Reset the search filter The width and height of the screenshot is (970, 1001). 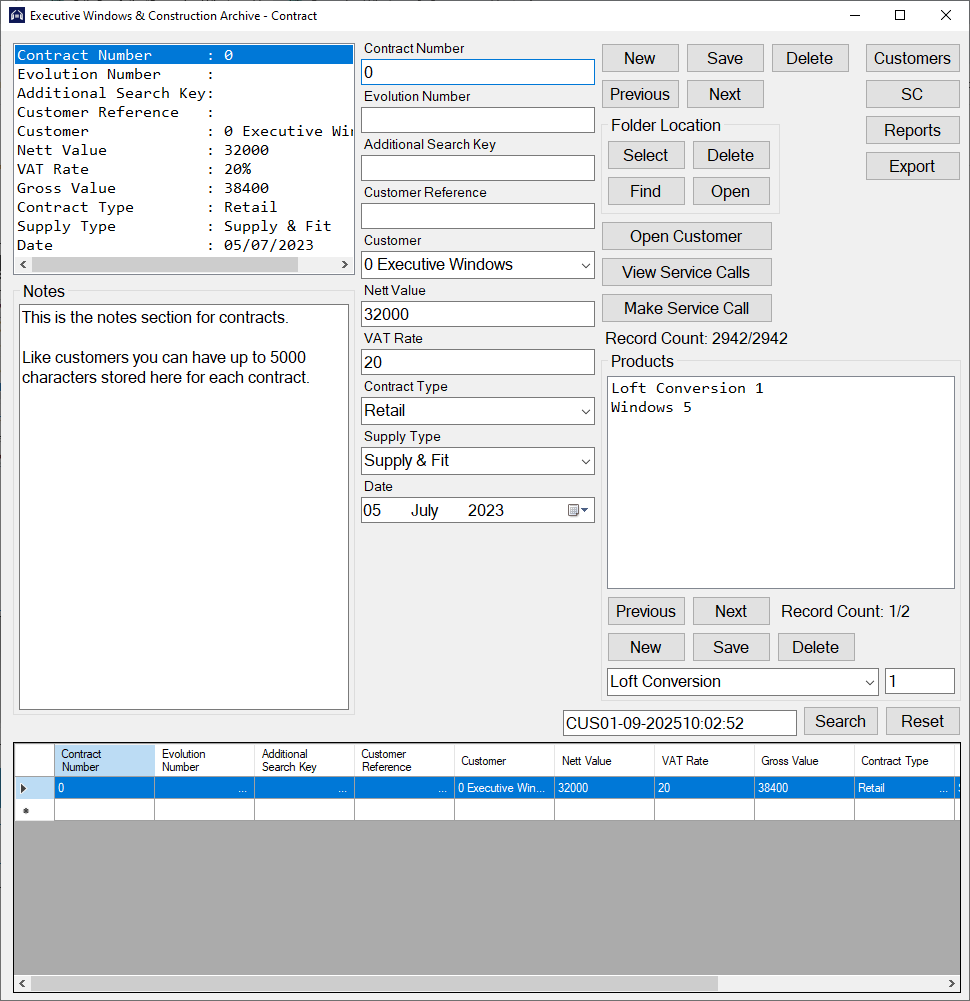[x=922, y=721]
